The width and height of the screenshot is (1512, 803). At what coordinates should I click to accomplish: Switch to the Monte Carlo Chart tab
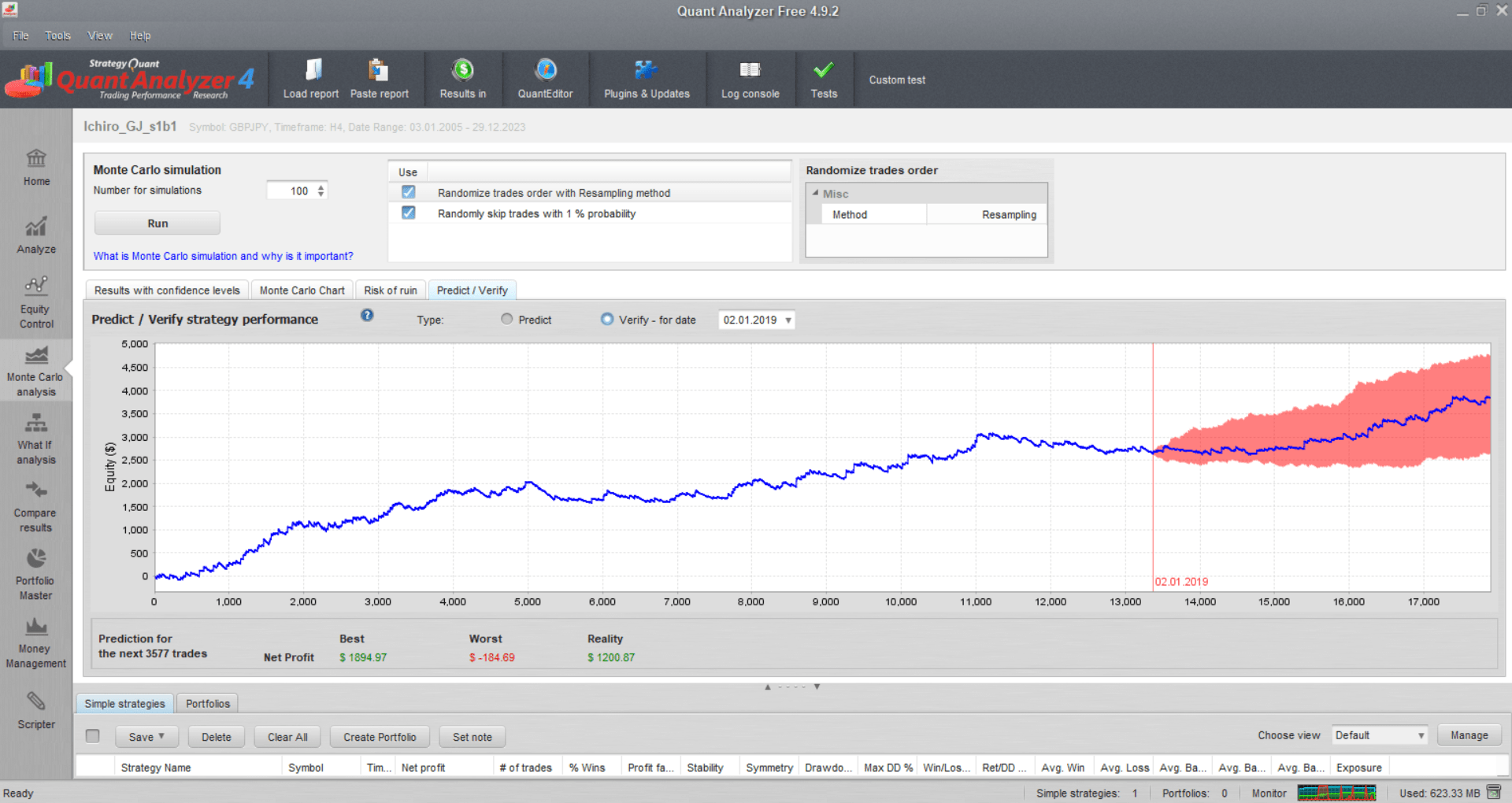click(x=302, y=290)
